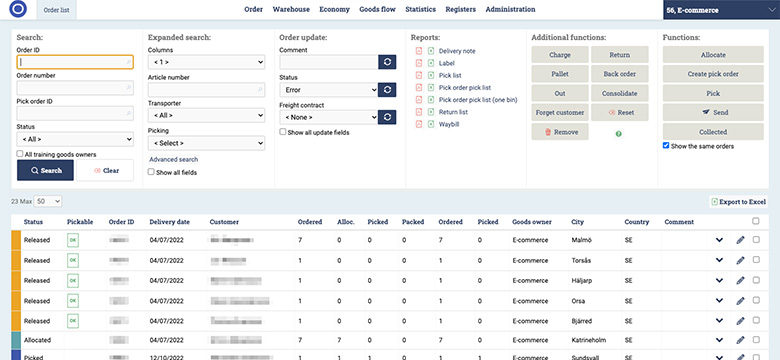Image resolution: width=780 pixels, height=360 pixels.
Task: Open the Statistics menu
Action: click(420, 9)
